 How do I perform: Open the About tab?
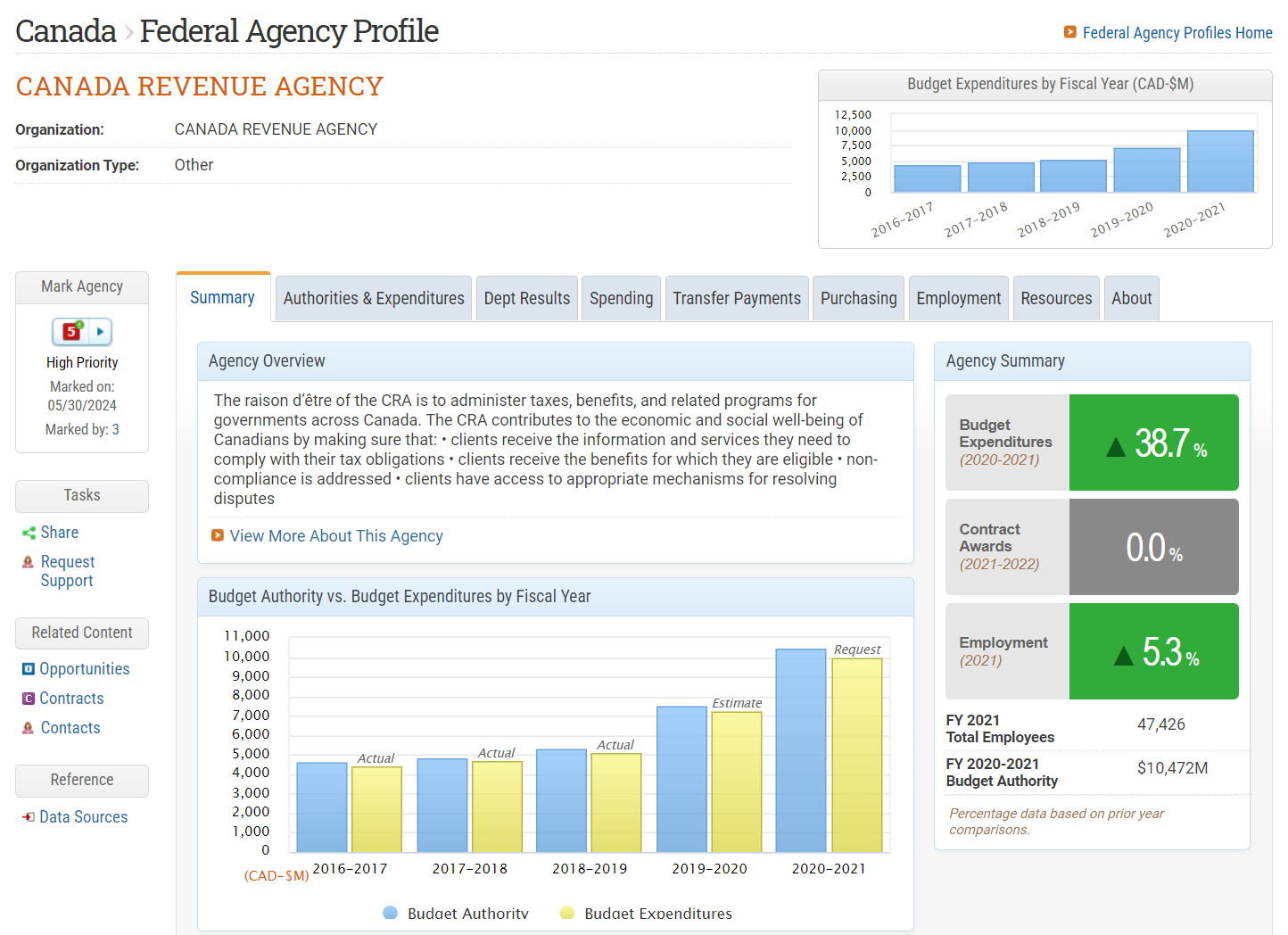pyautogui.click(x=1132, y=299)
